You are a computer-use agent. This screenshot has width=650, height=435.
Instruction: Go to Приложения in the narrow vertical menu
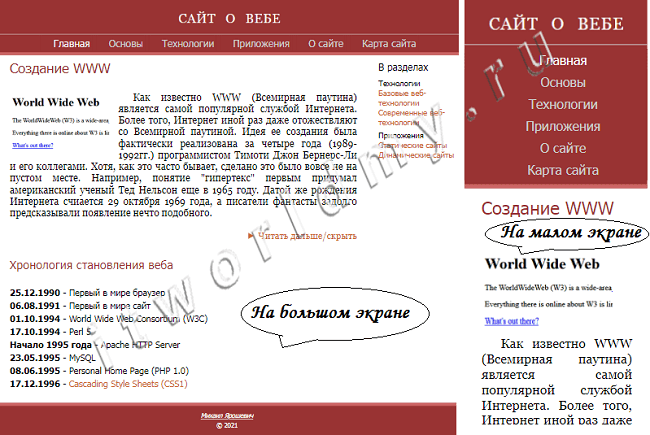point(563,126)
